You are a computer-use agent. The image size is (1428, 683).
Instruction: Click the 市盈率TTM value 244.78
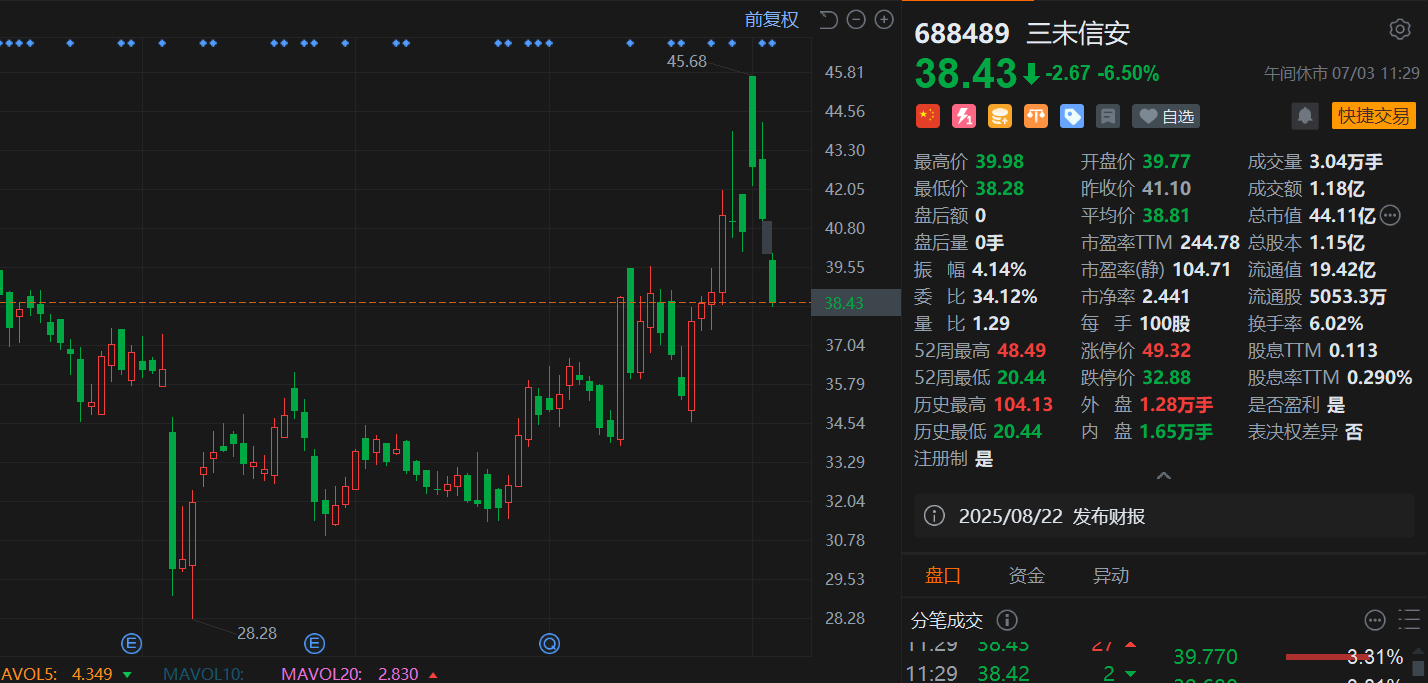[x=1210, y=242]
